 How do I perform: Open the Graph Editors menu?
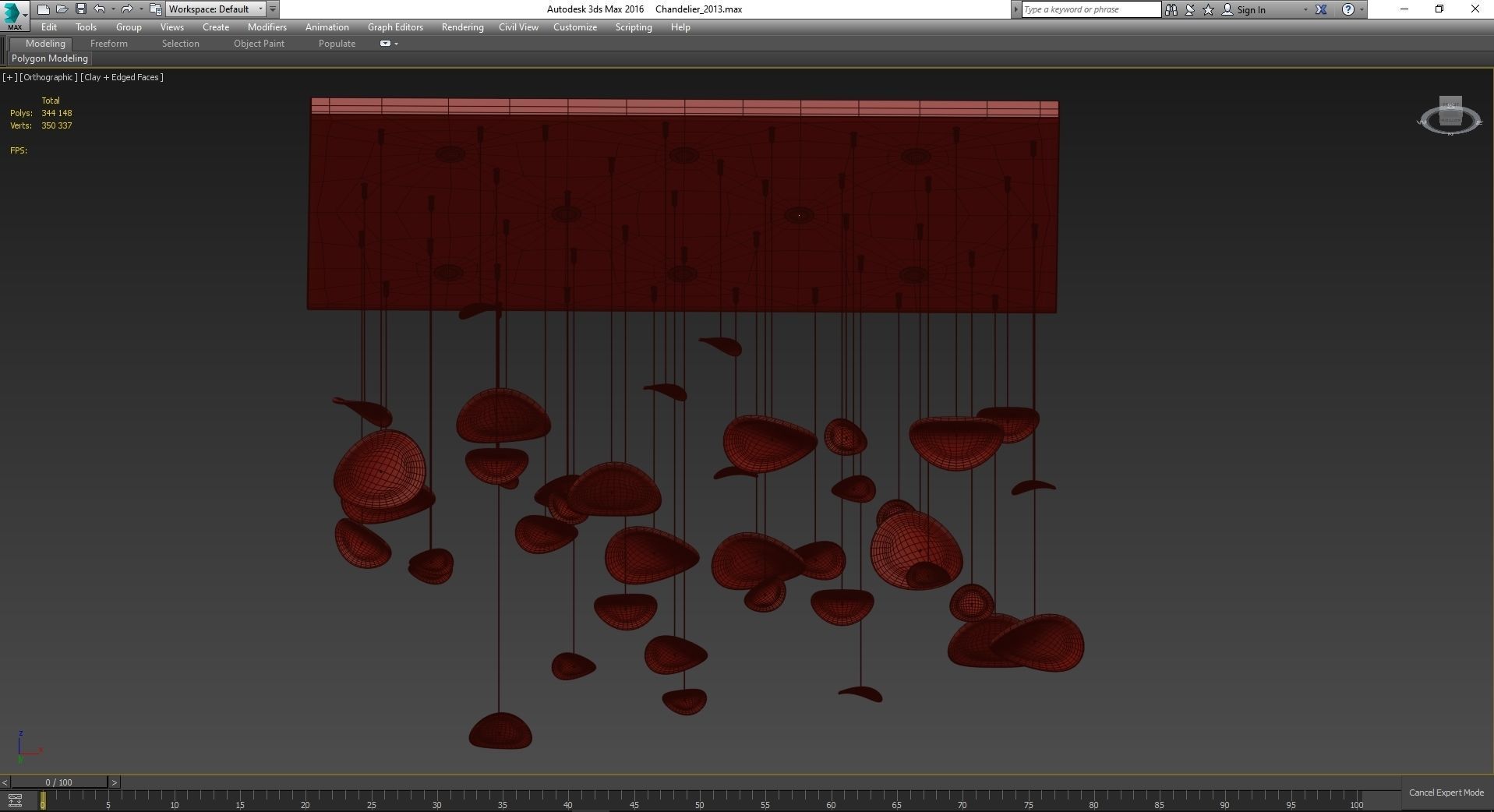point(396,27)
